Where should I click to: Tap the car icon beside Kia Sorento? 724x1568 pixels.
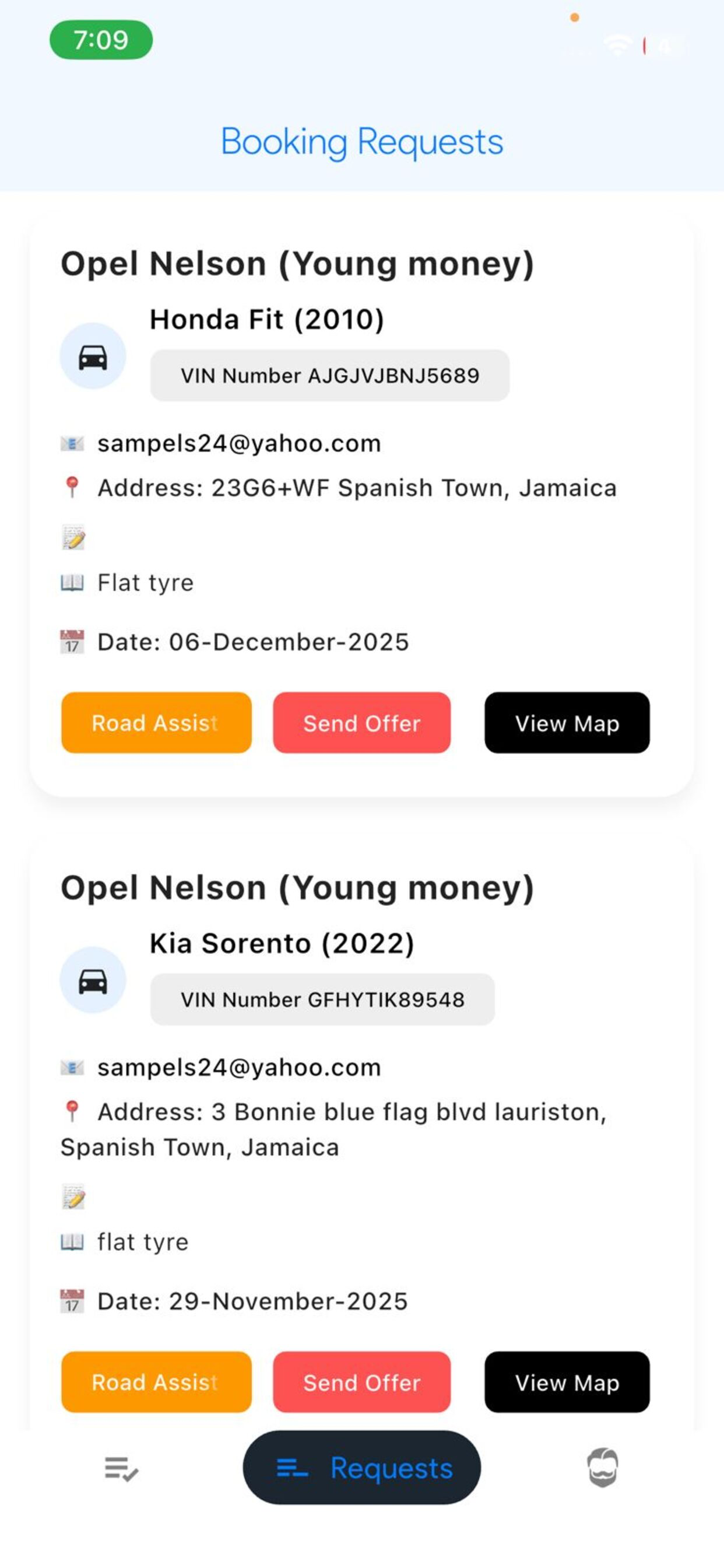pos(93,980)
